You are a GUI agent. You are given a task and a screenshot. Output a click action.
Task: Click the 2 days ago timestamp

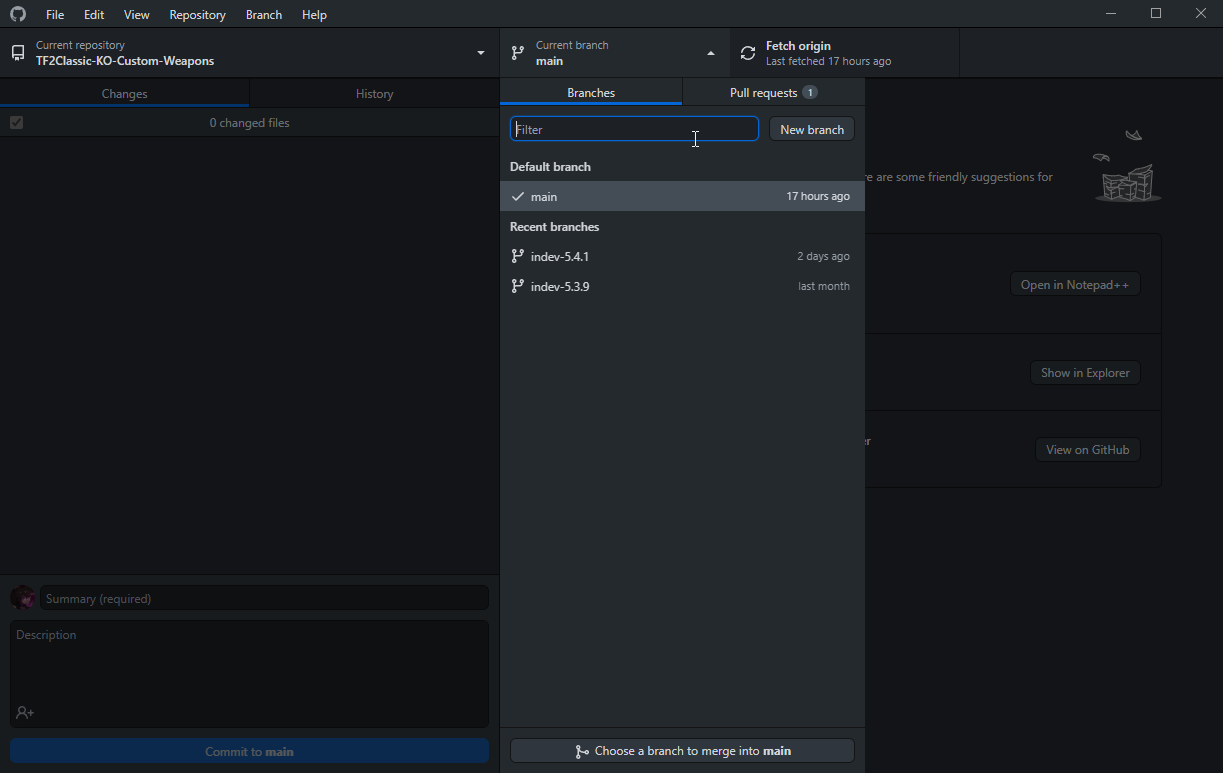click(x=823, y=256)
